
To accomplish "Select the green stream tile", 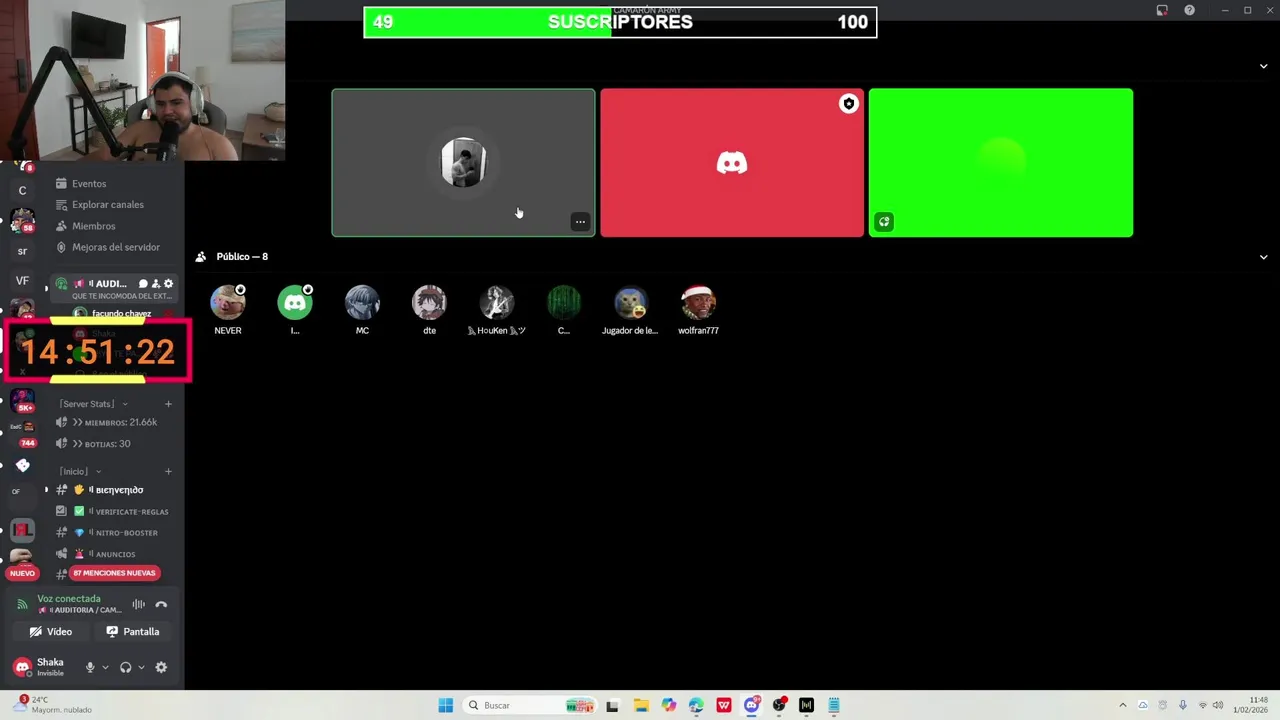I will click(1001, 163).
